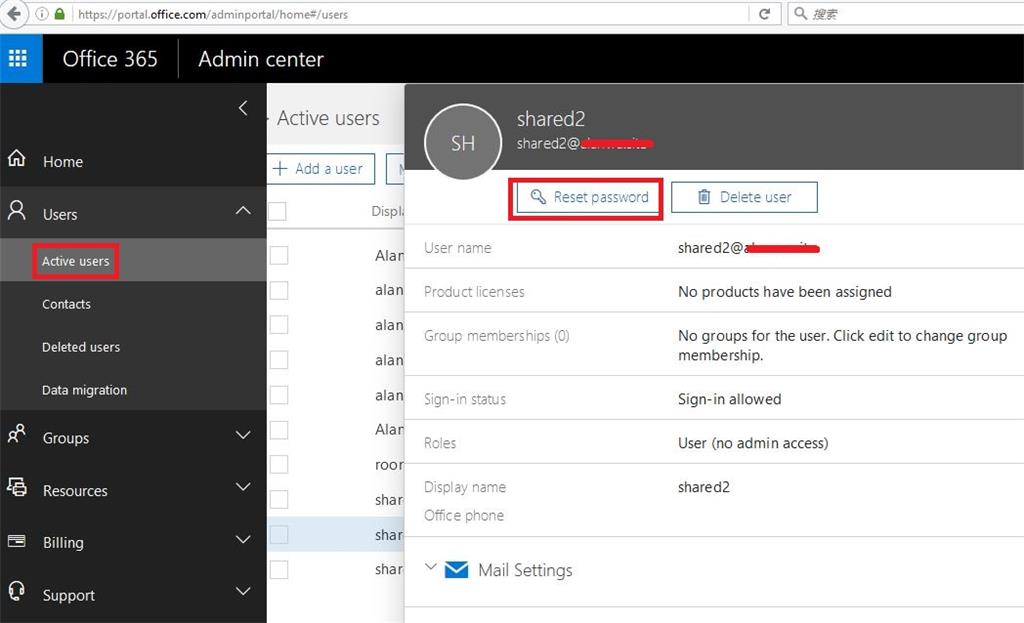Open Data migration under Users
Viewport: 1024px width, 623px height.
pyautogui.click(x=84, y=390)
